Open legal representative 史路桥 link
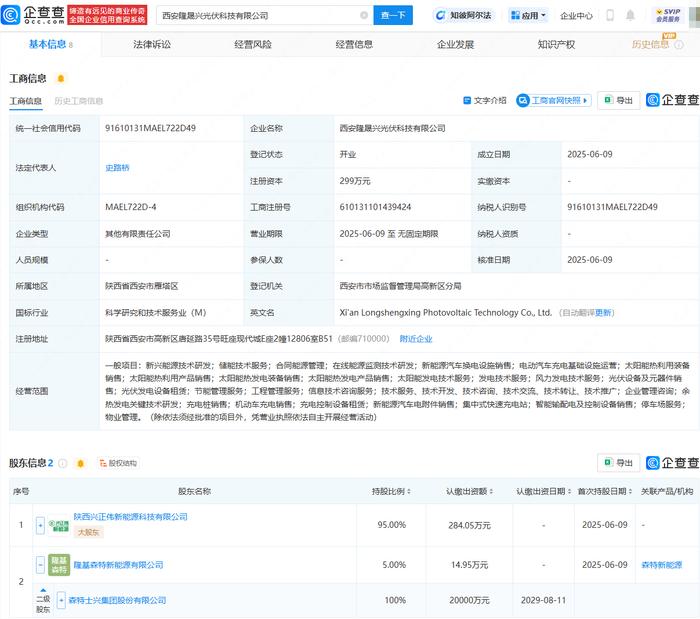Image resolution: width=700 pixels, height=619 pixels. 117,168
